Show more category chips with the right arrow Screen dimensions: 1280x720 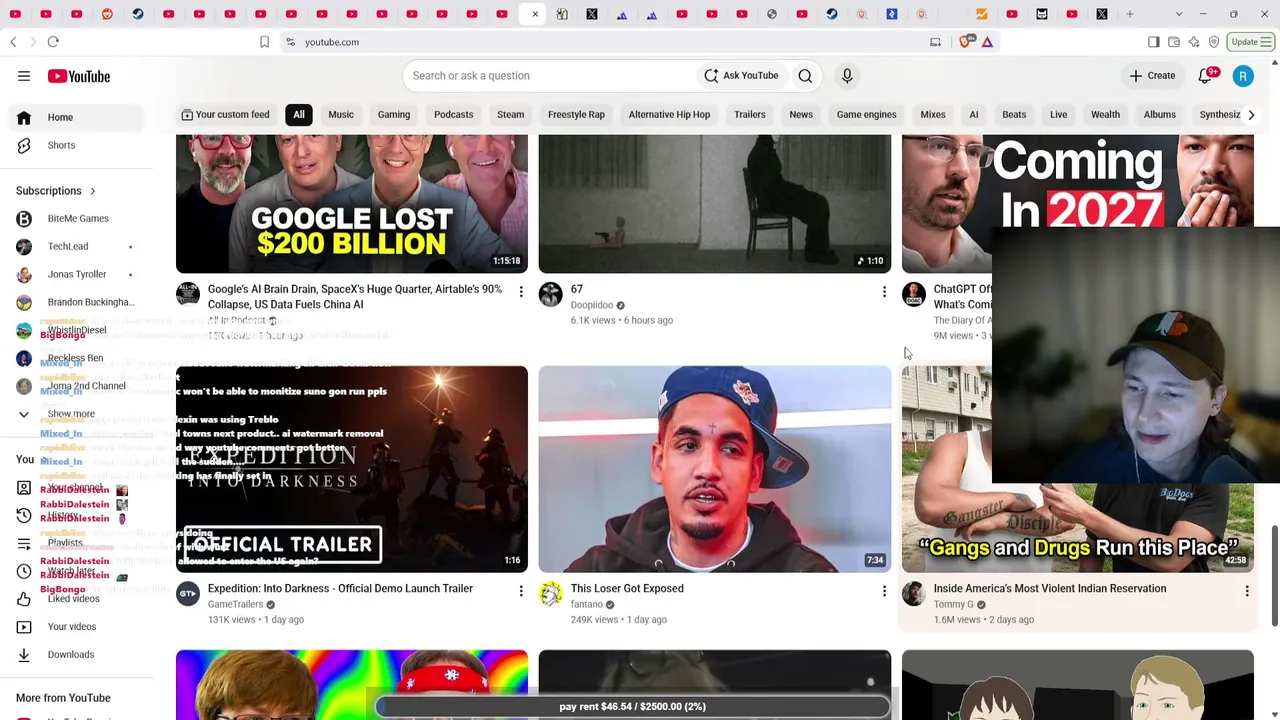(x=1251, y=114)
